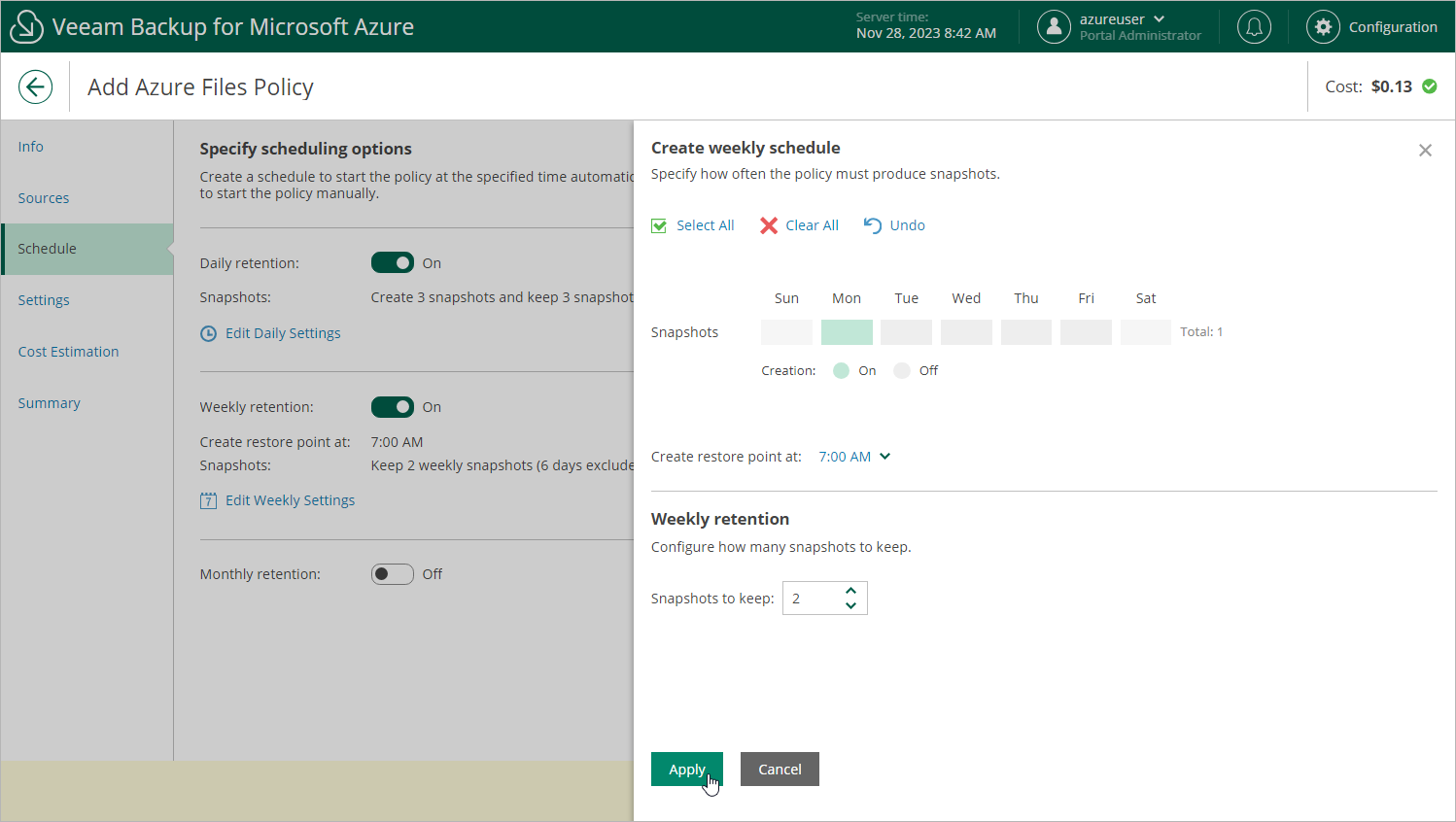Toggle Tuesday snapshot cell
This screenshot has width=1456, height=822.
906,332
